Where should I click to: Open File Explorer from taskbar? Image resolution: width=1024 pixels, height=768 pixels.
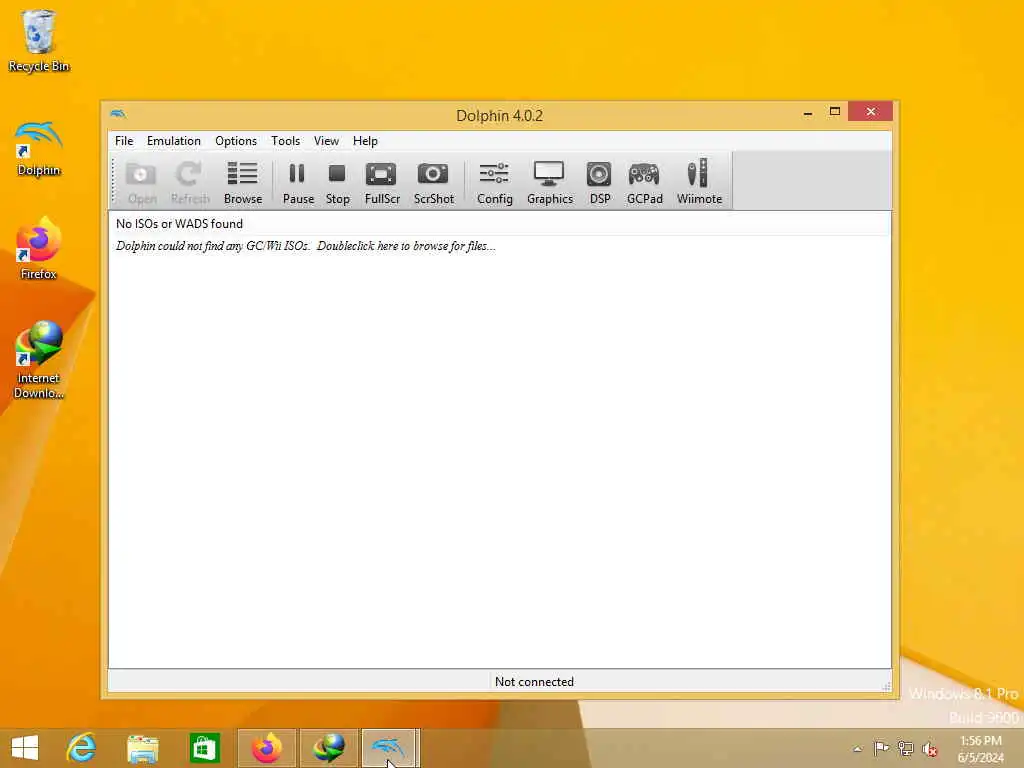142,748
